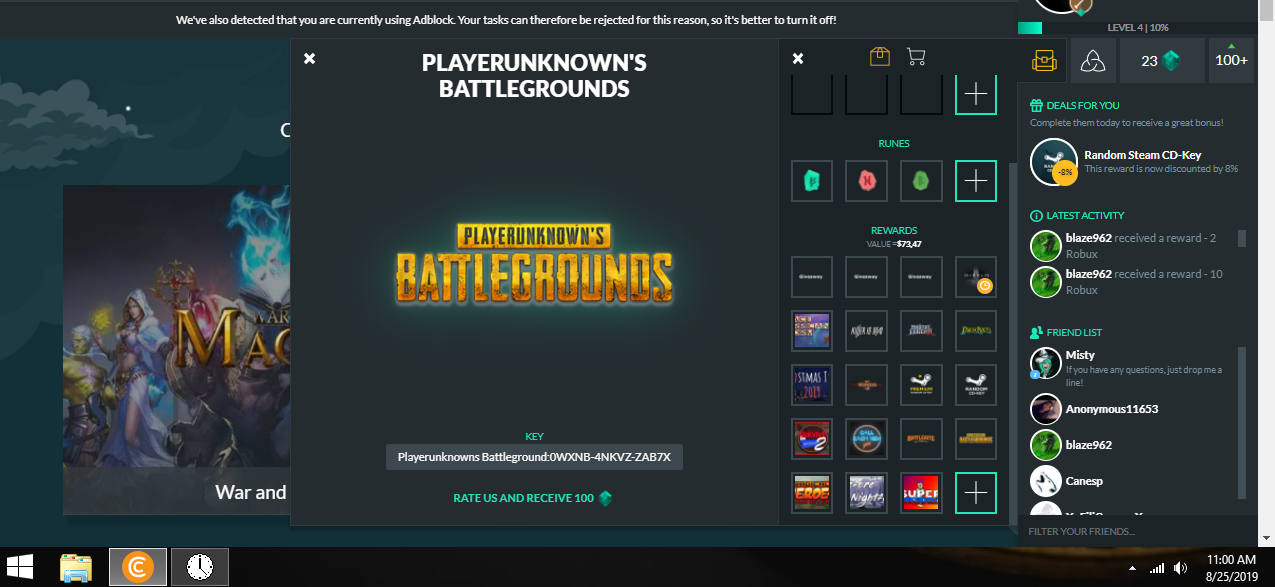Click the PUBG logo image in dialog
The image size is (1275, 587).
click(534, 264)
